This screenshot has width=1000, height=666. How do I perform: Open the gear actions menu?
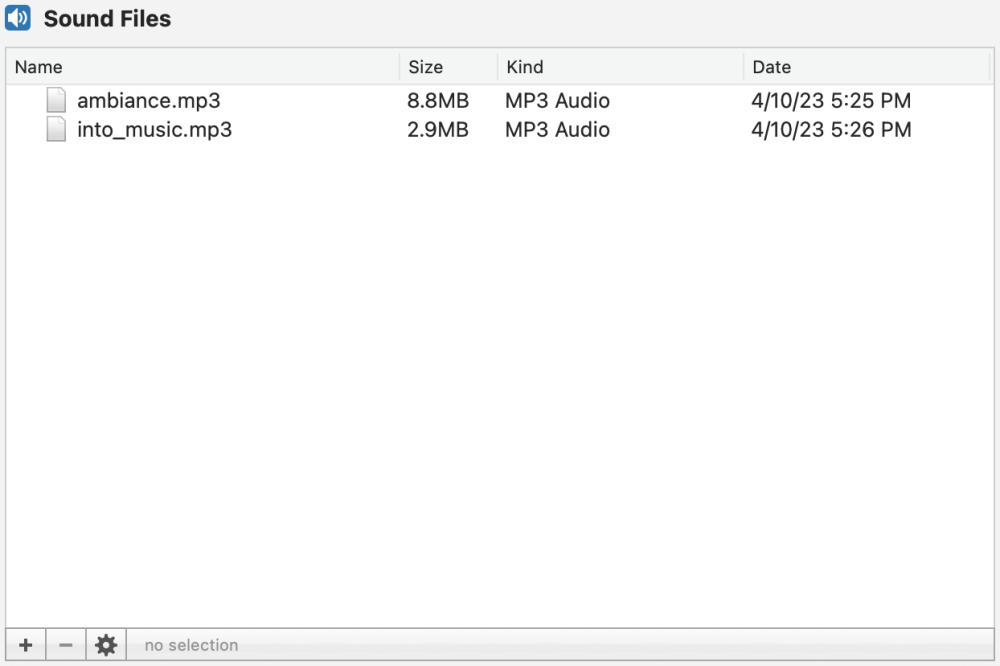click(x=106, y=645)
